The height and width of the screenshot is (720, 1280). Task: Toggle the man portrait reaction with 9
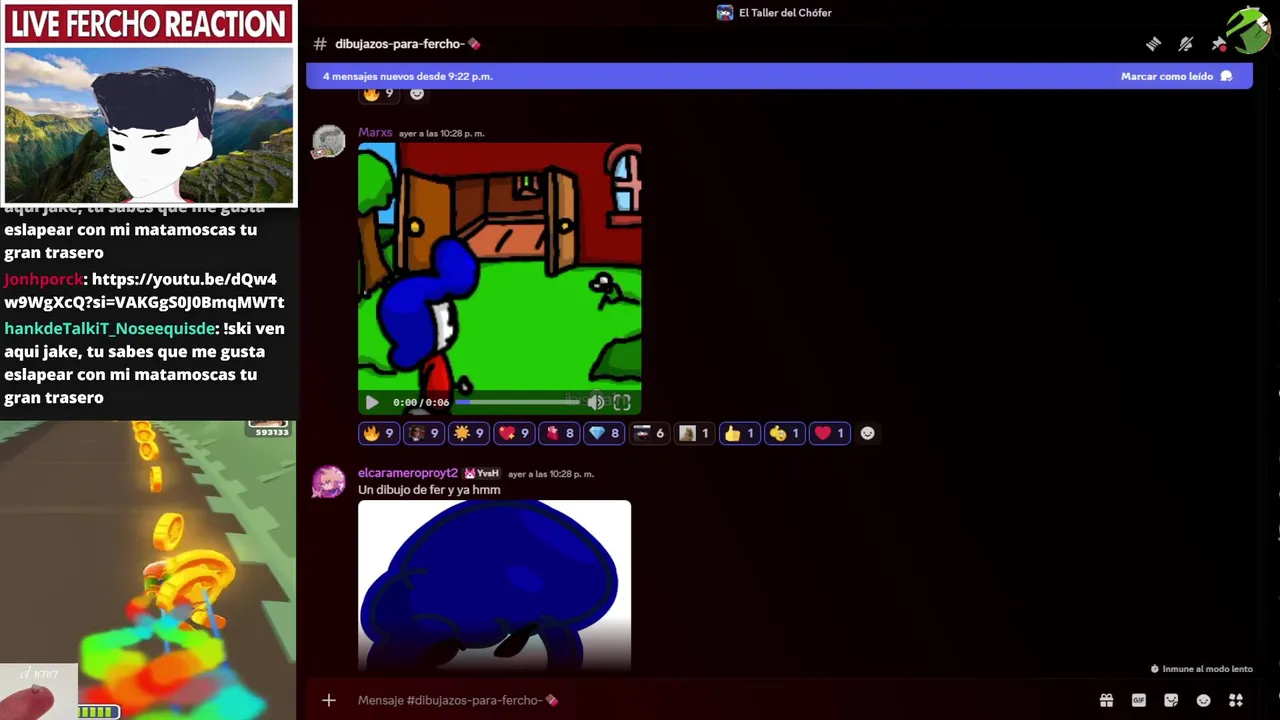coord(423,433)
